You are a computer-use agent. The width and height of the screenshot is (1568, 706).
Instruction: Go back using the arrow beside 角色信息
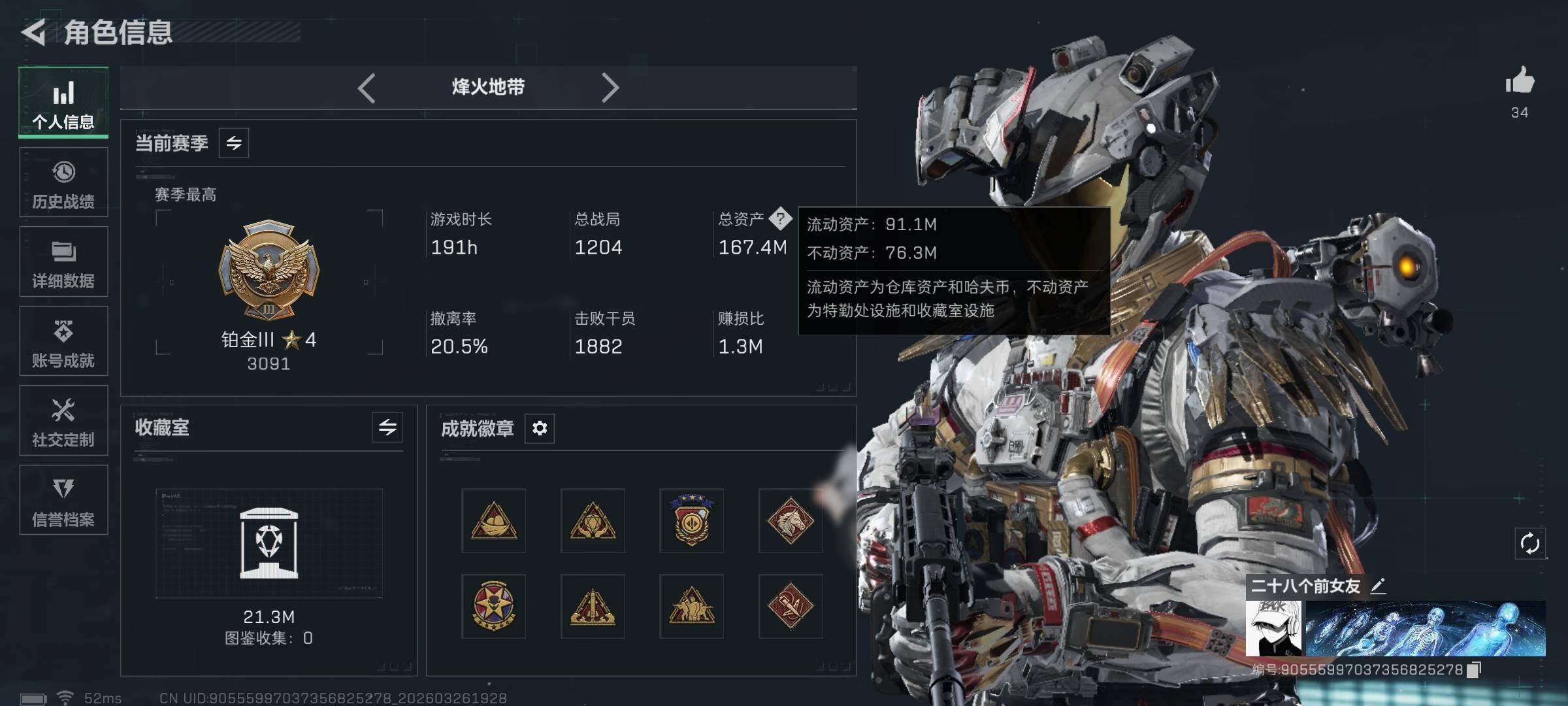pos(34,31)
